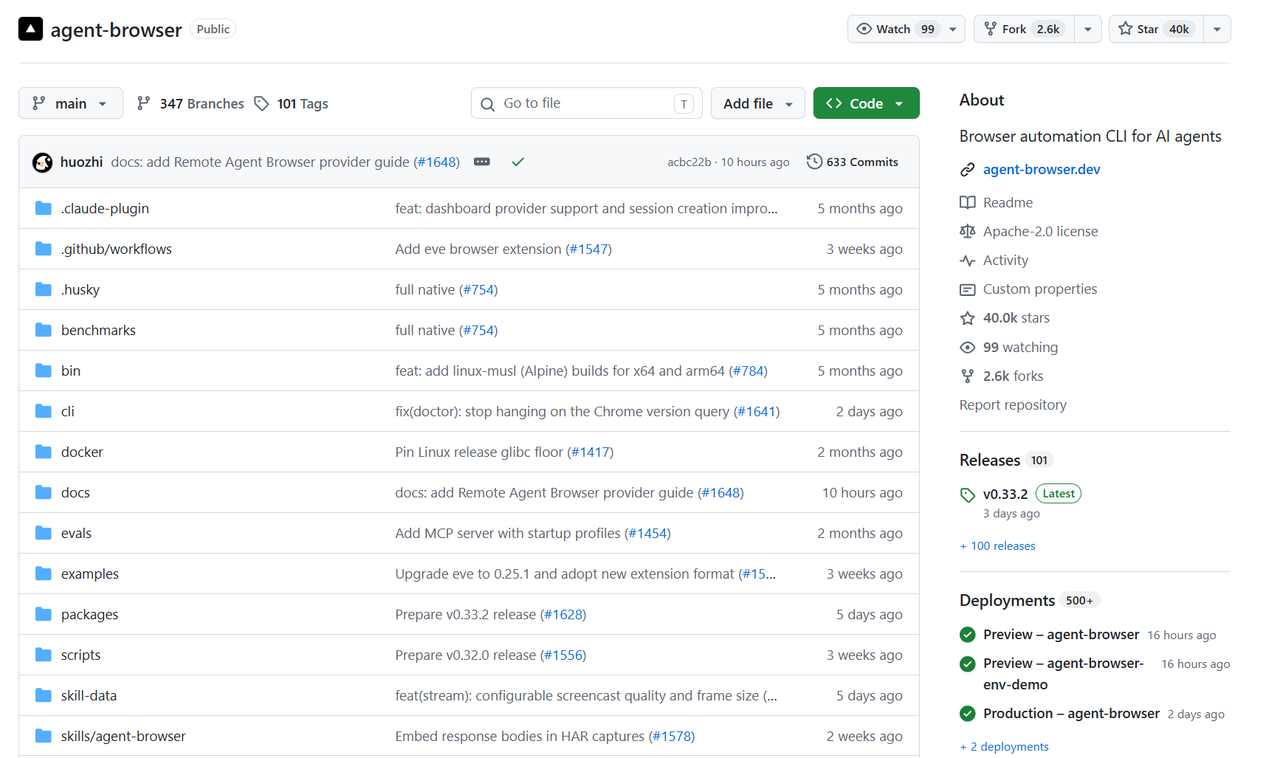This screenshot has height=758, width=1280.
Task: Click the pulse icon next to Activity
Action: 967,260
